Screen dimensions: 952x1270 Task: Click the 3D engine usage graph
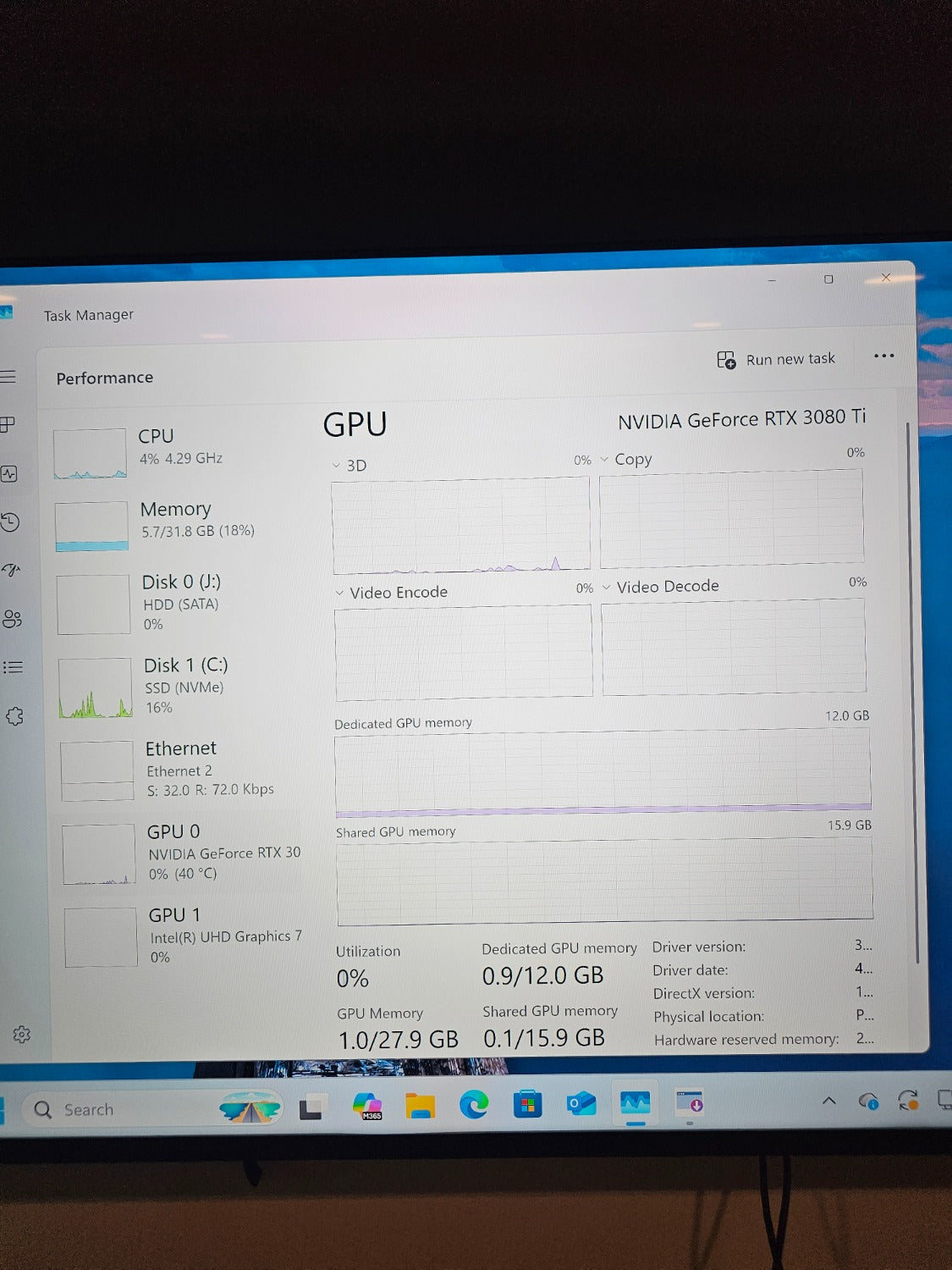point(461,525)
